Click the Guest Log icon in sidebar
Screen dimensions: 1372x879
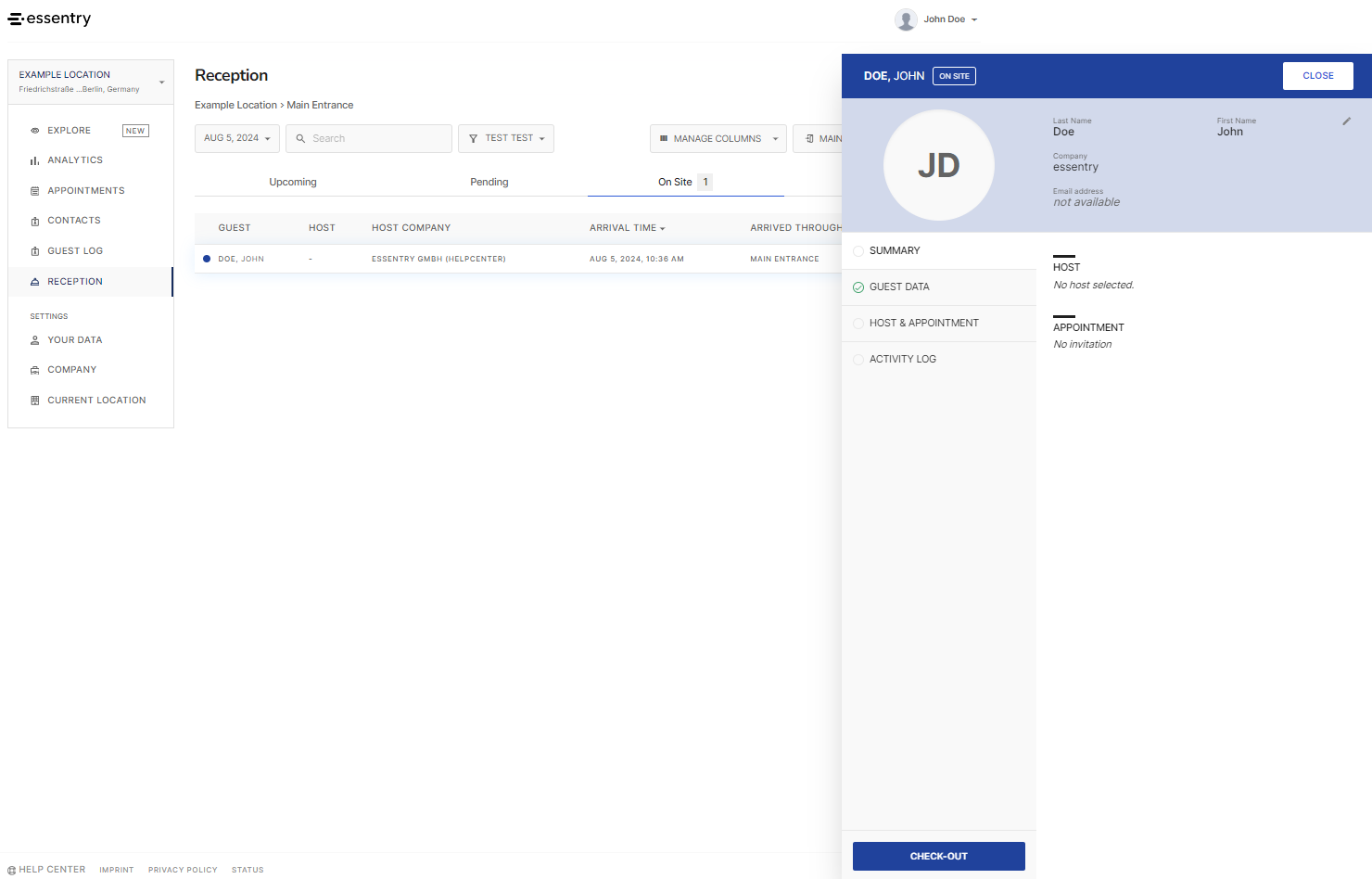point(35,251)
